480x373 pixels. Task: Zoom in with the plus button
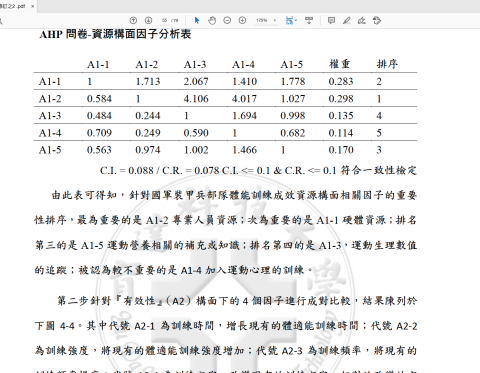coord(242,20)
